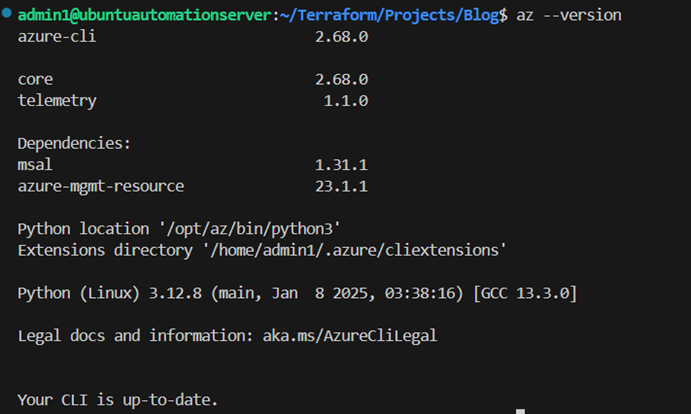Click the 'Extensions directory' label text
691x414 pixels.
pyautogui.click(x=105, y=250)
